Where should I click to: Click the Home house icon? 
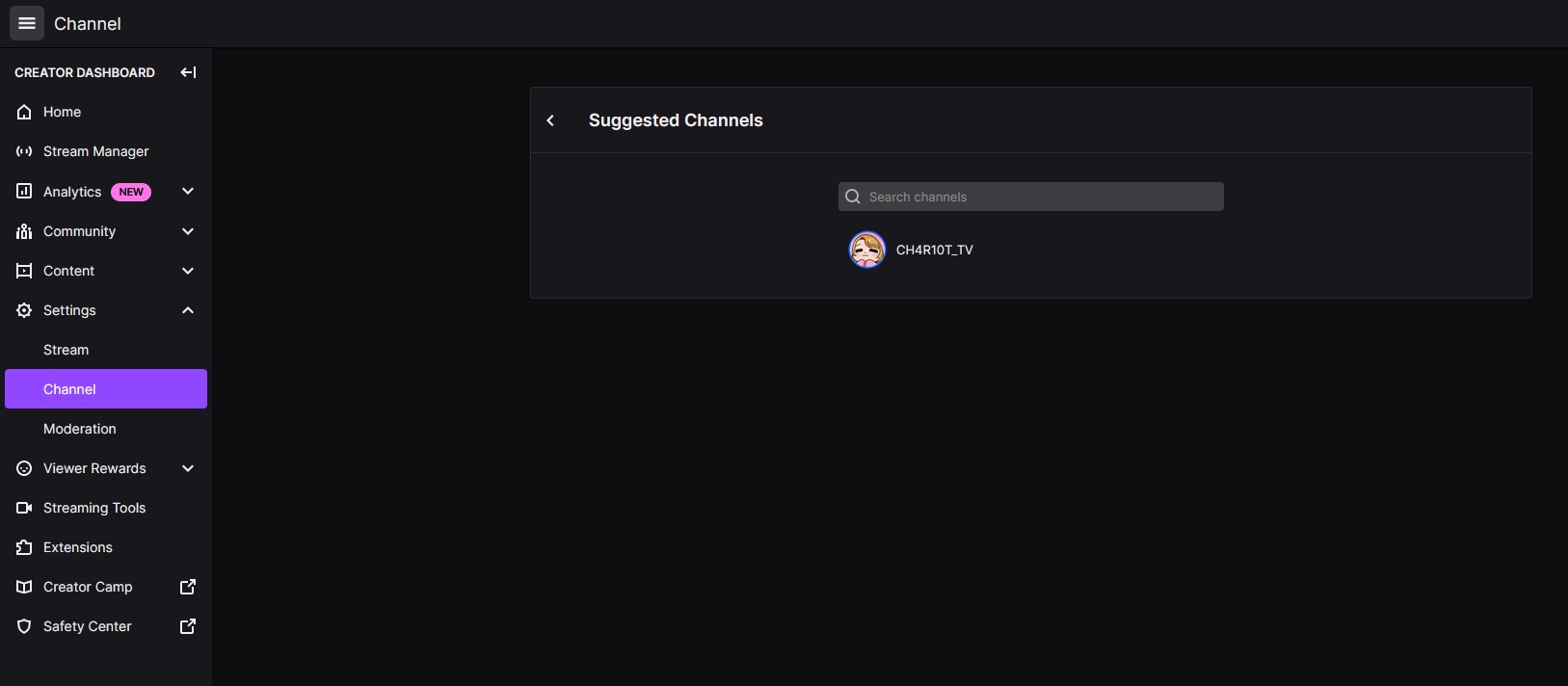(x=24, y=112)
